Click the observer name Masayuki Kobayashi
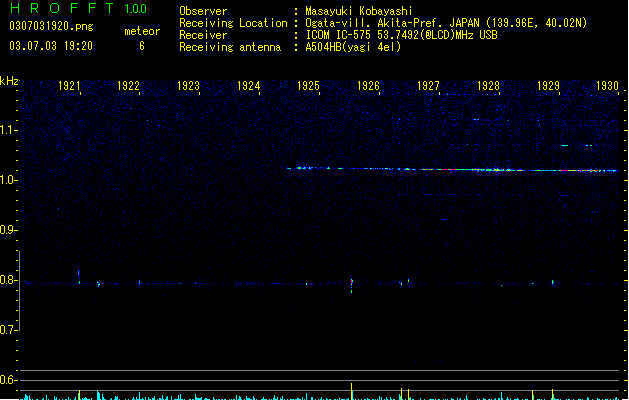 tap(359, 11)
